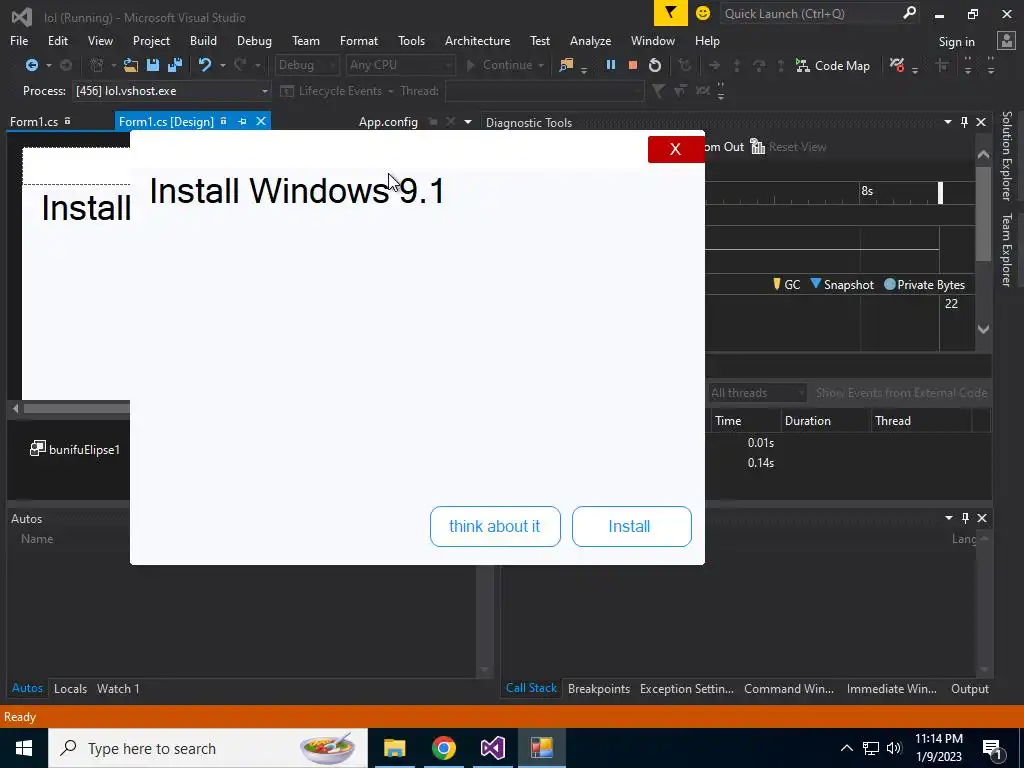Expand Find in Files toolbar overflow options
This screenshot has width=1024, height=768.
click(584, 69)
